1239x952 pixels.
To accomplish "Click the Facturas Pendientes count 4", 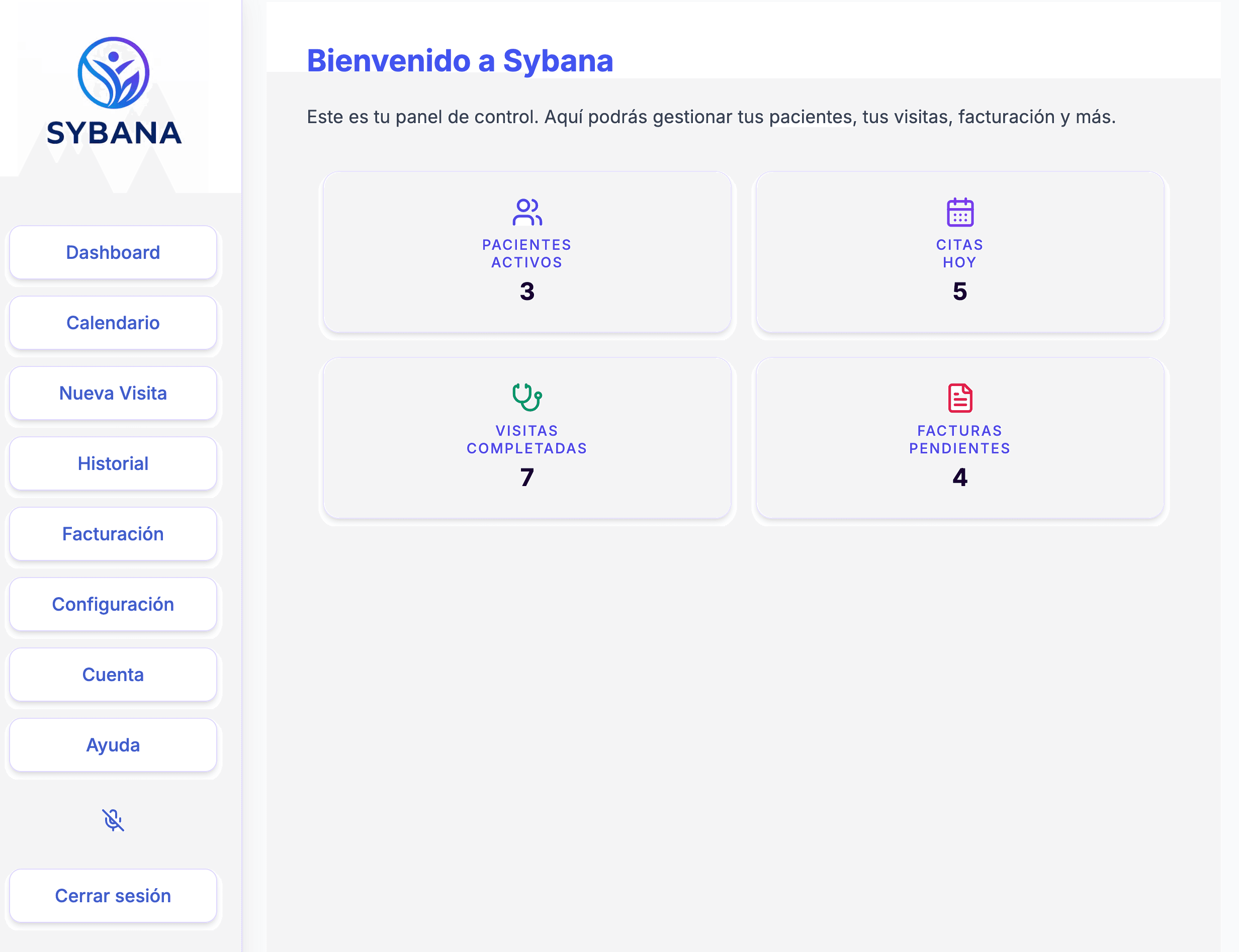I will (959, 477).
